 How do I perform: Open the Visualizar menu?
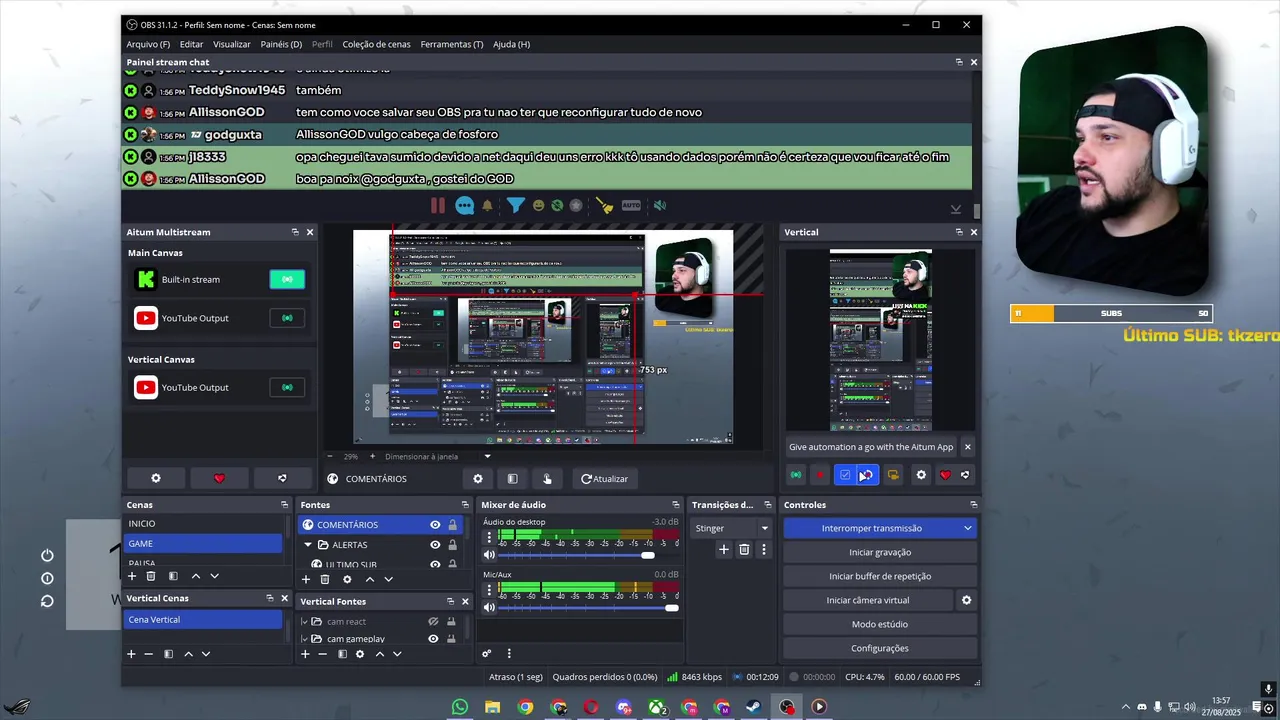click(232, 44)
